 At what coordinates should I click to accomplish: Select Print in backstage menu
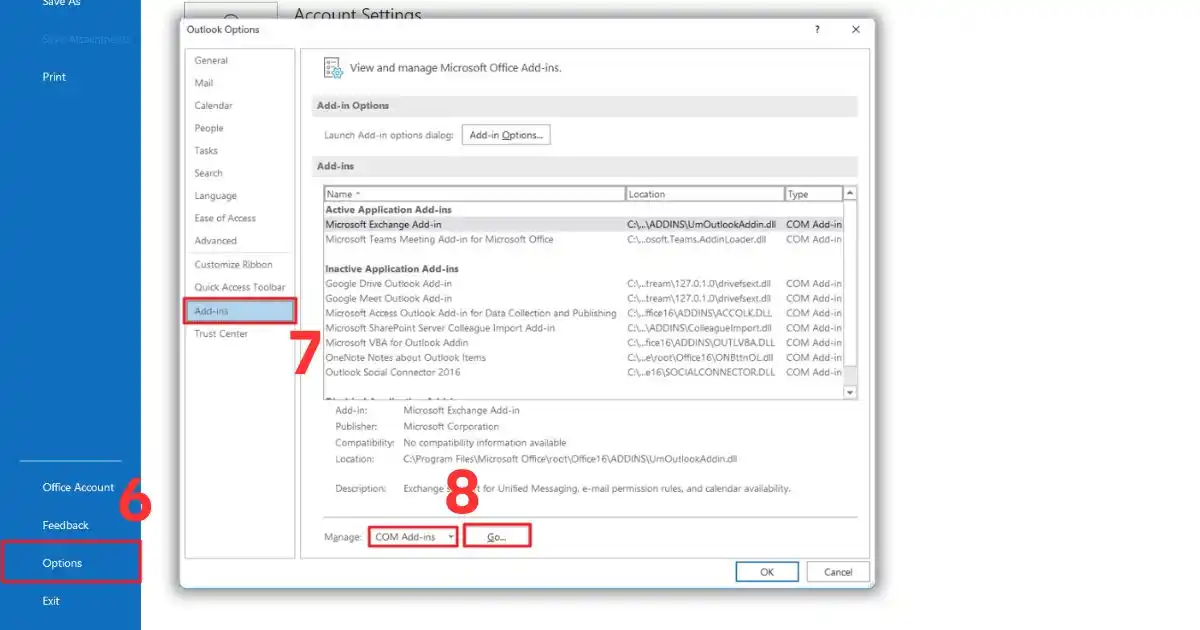pos(54,77)
